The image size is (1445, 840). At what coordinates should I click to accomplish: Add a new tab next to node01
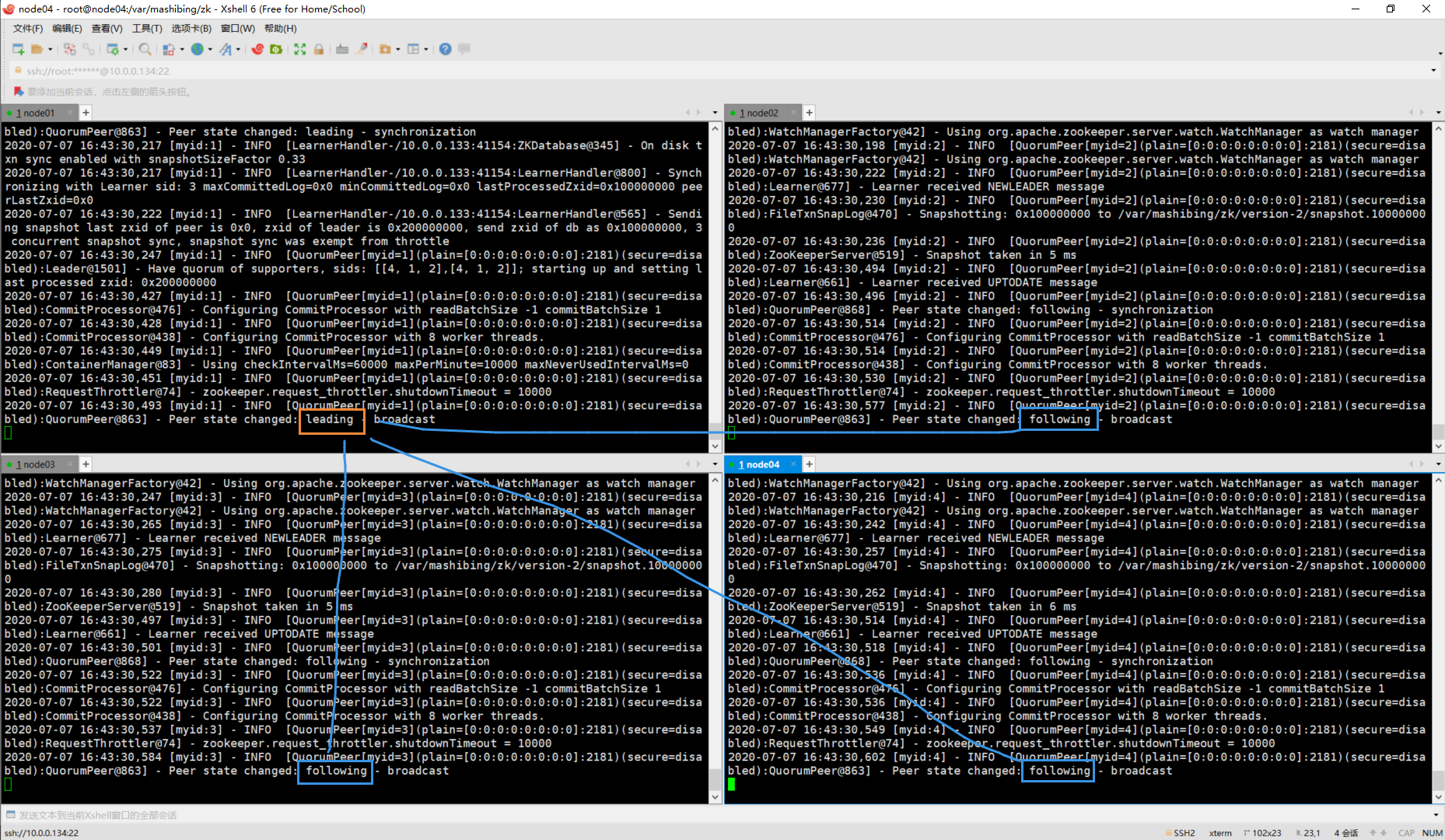tap(86, 113)
